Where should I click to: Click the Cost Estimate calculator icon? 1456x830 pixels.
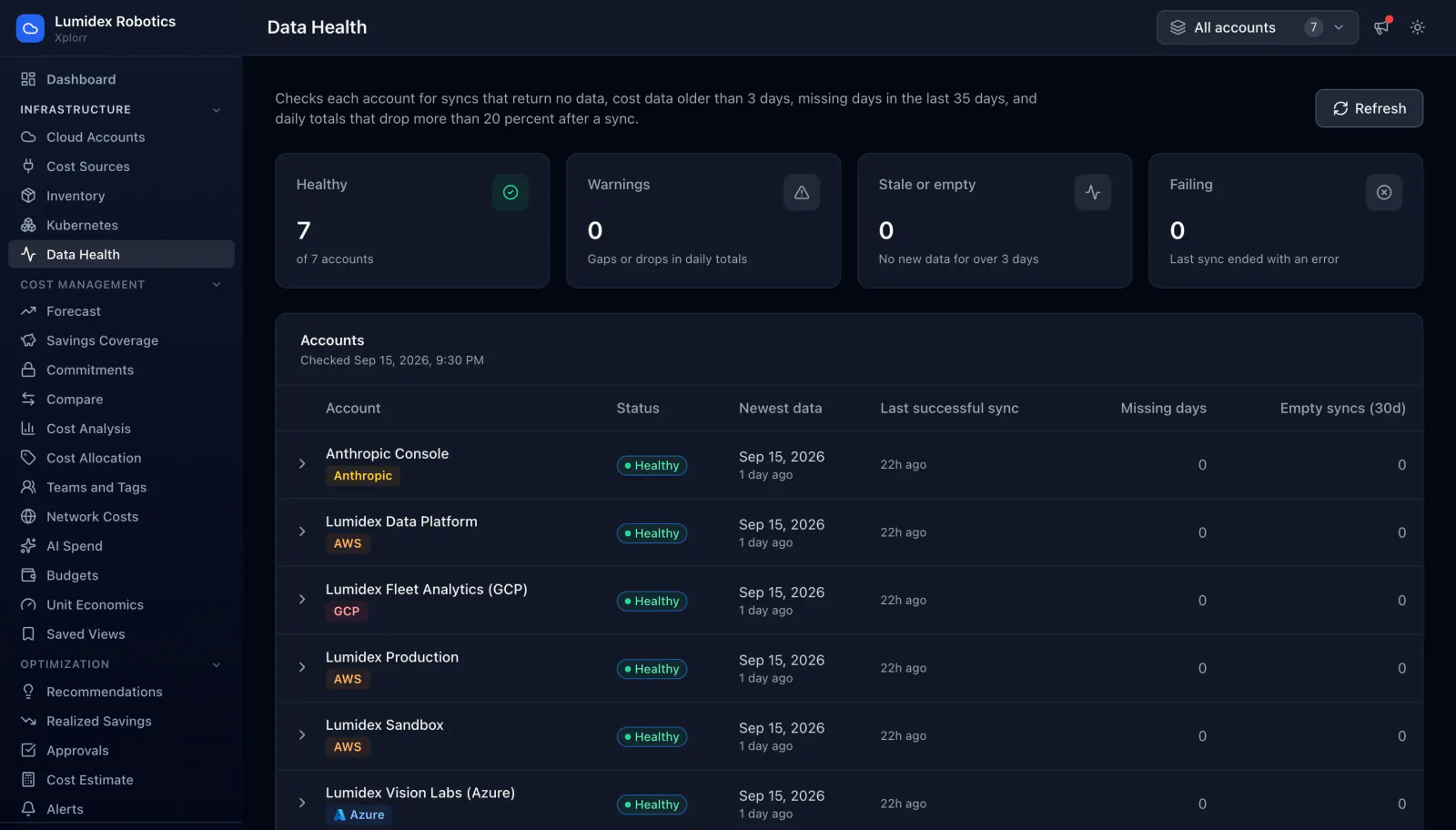28,780
